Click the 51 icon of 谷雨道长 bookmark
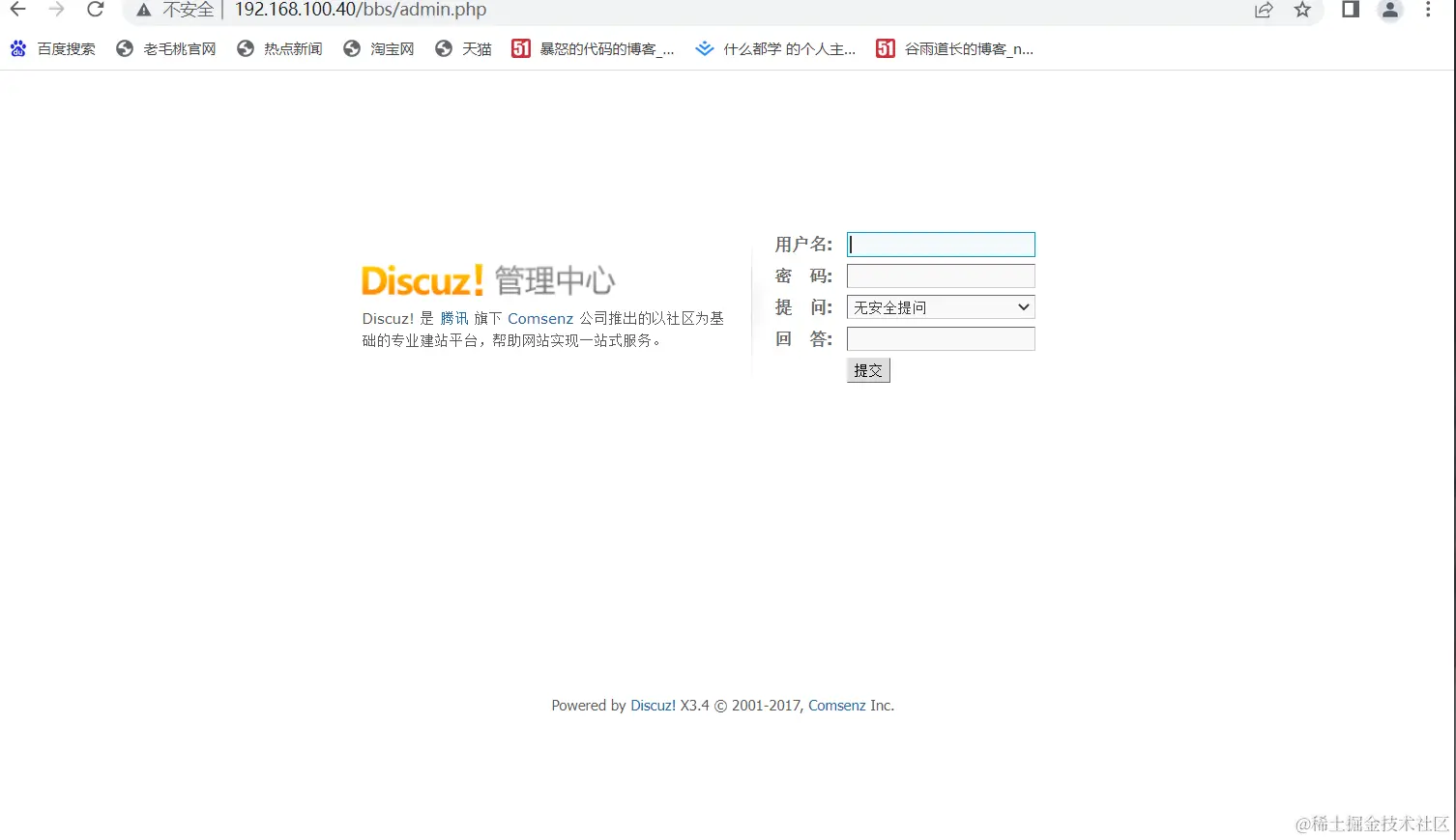 [886, 48]
